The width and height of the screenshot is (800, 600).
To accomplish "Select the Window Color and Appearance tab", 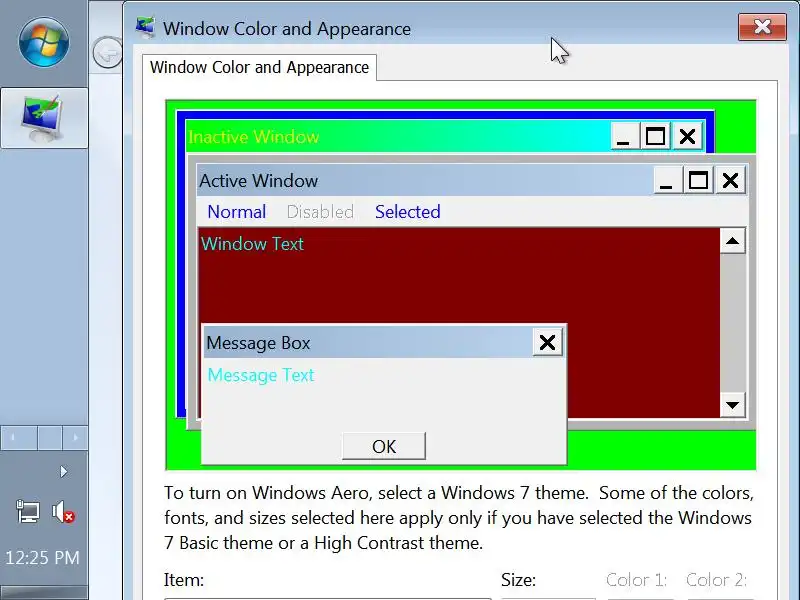I will pyautogui.click(x=259, y=67).
